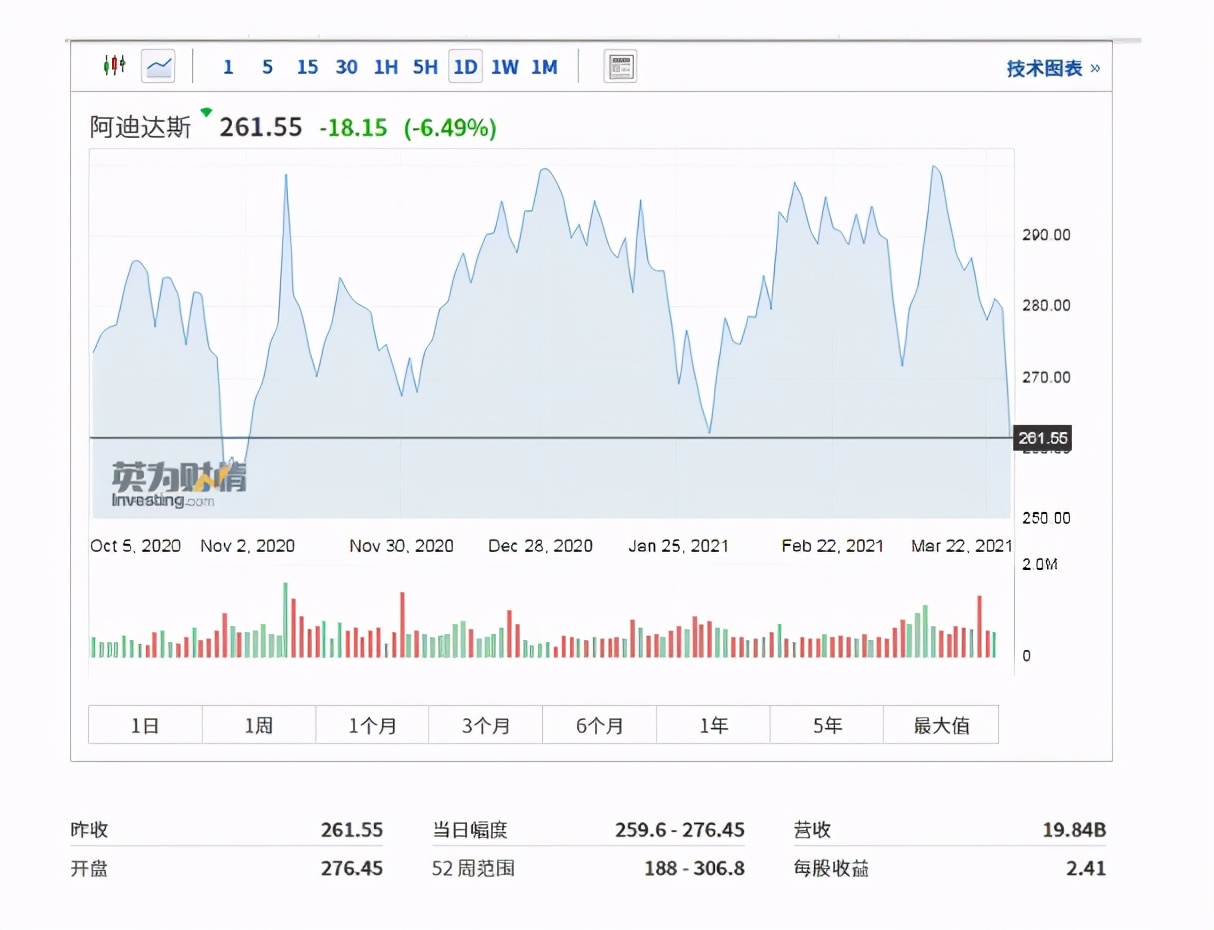
Task: Click the 阿迪达斯 stock name
Action: pos(140,127)
